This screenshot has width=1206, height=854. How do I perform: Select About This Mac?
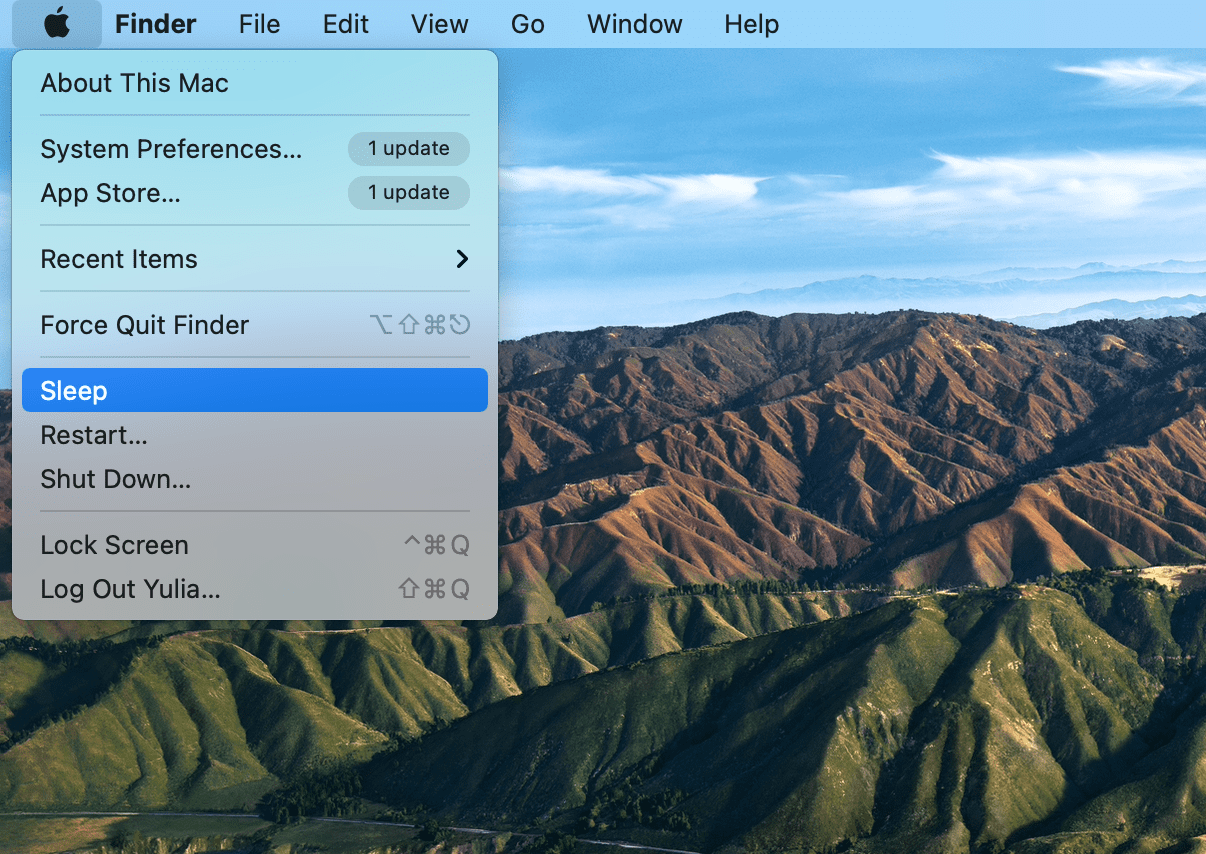click(134, 83)
